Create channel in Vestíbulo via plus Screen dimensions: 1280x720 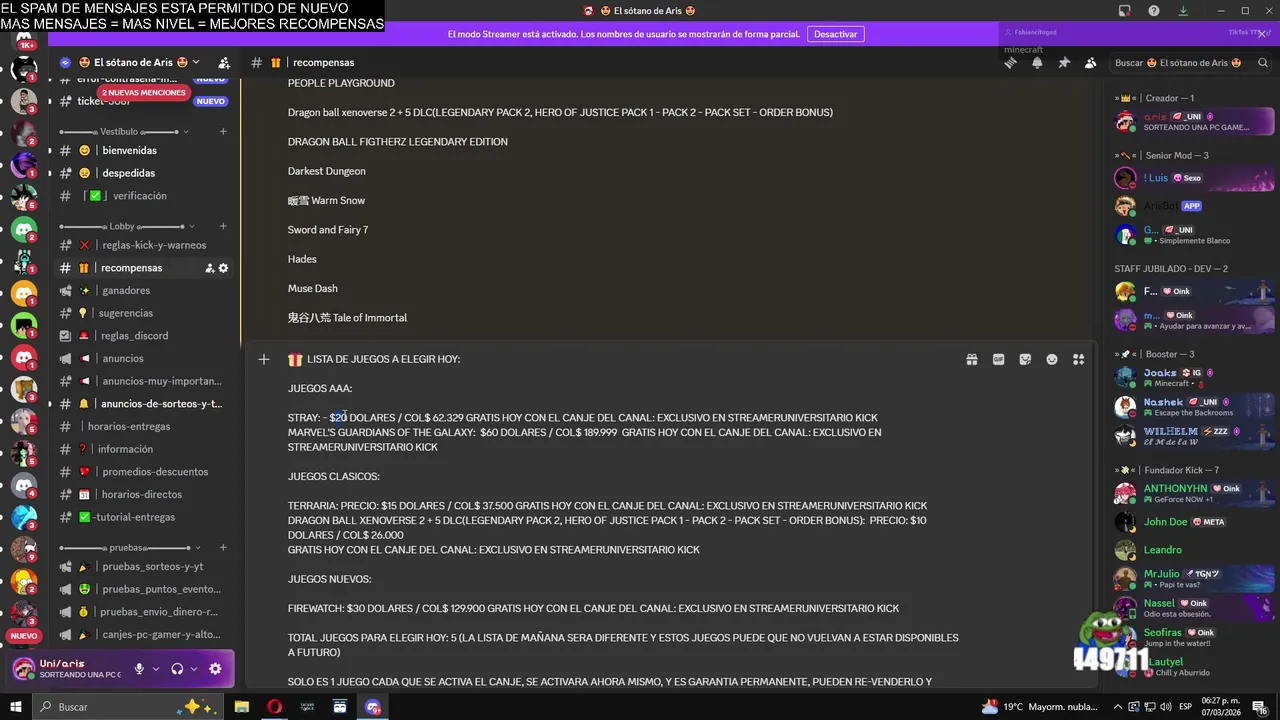point(223,131)
